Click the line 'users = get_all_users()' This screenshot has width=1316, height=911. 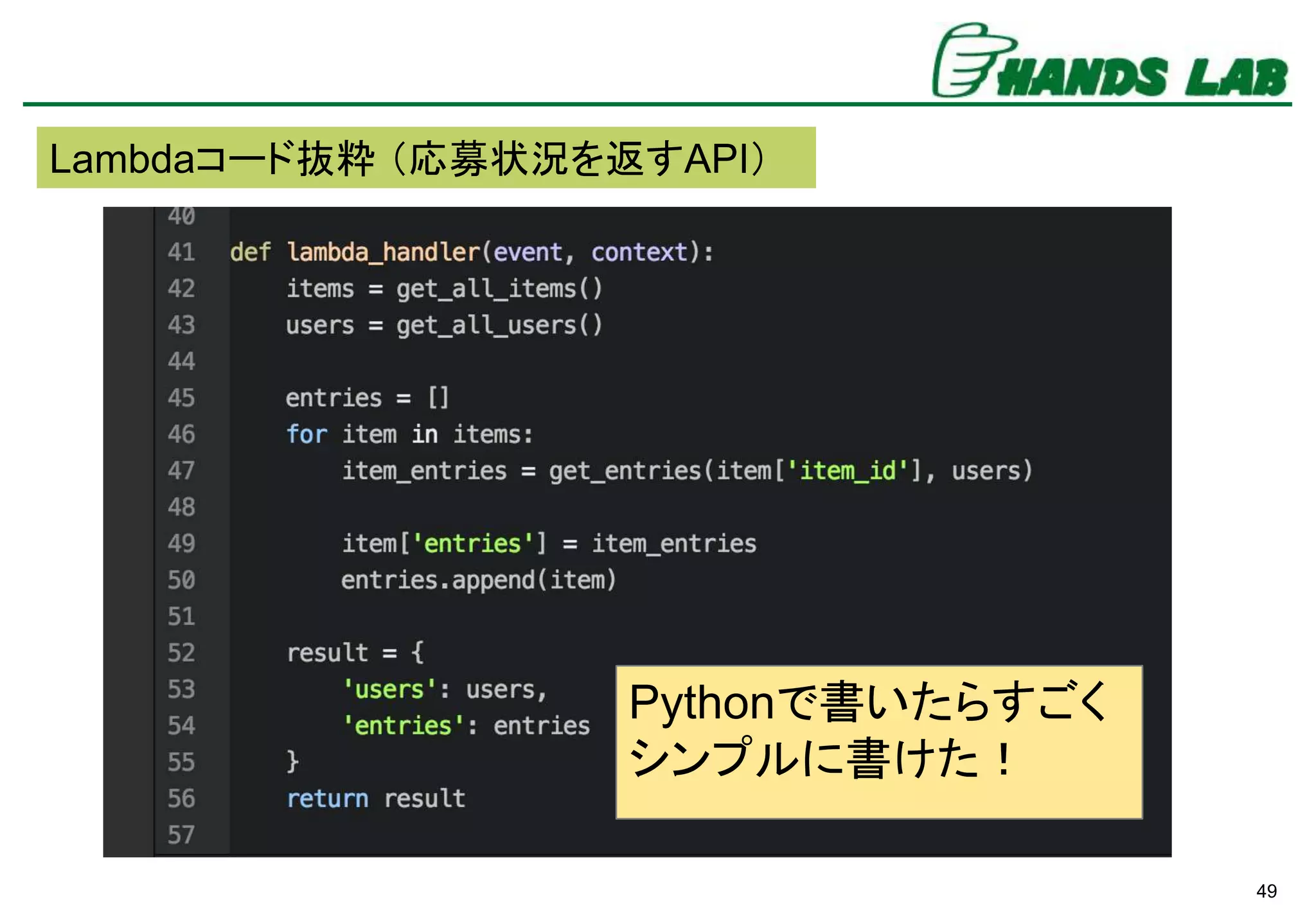click(x=444, y=325)
